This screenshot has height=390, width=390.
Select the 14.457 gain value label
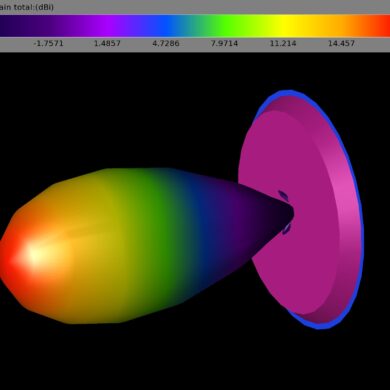[341, 43]
